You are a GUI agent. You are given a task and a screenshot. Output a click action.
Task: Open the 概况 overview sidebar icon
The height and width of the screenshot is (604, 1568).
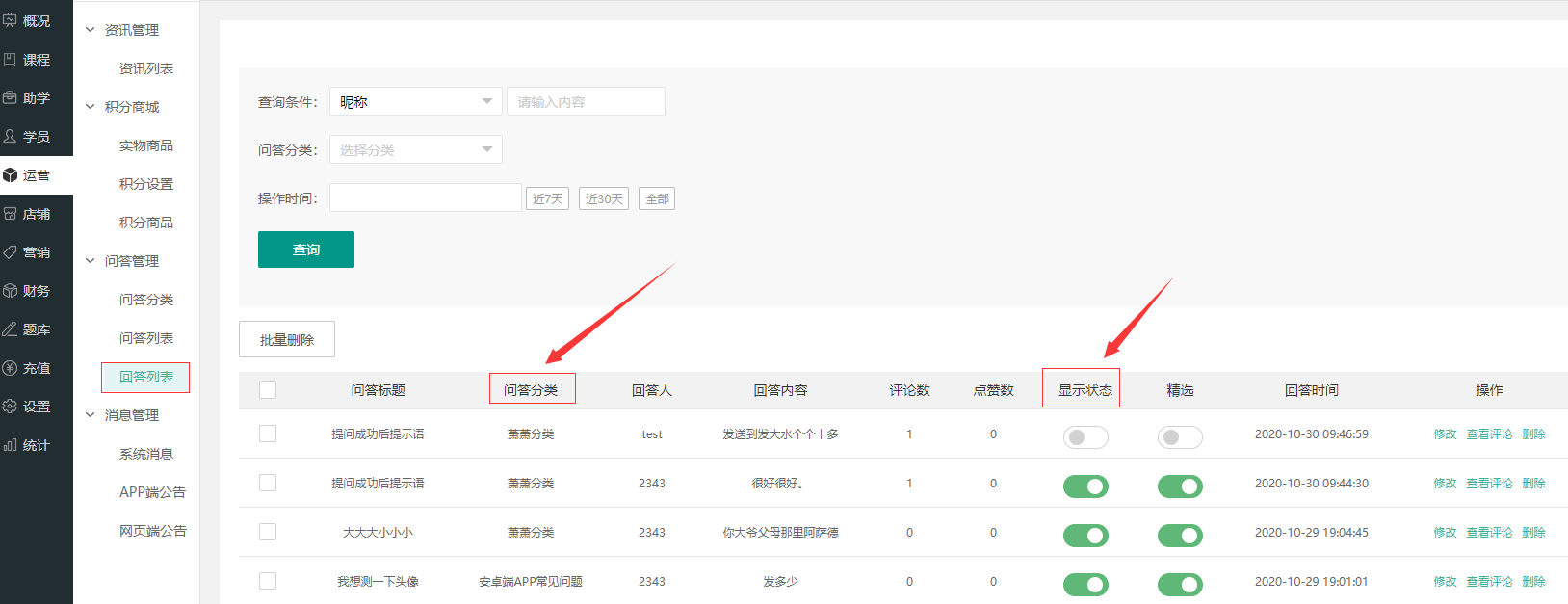pyautogui.click(x=10, y=20)
